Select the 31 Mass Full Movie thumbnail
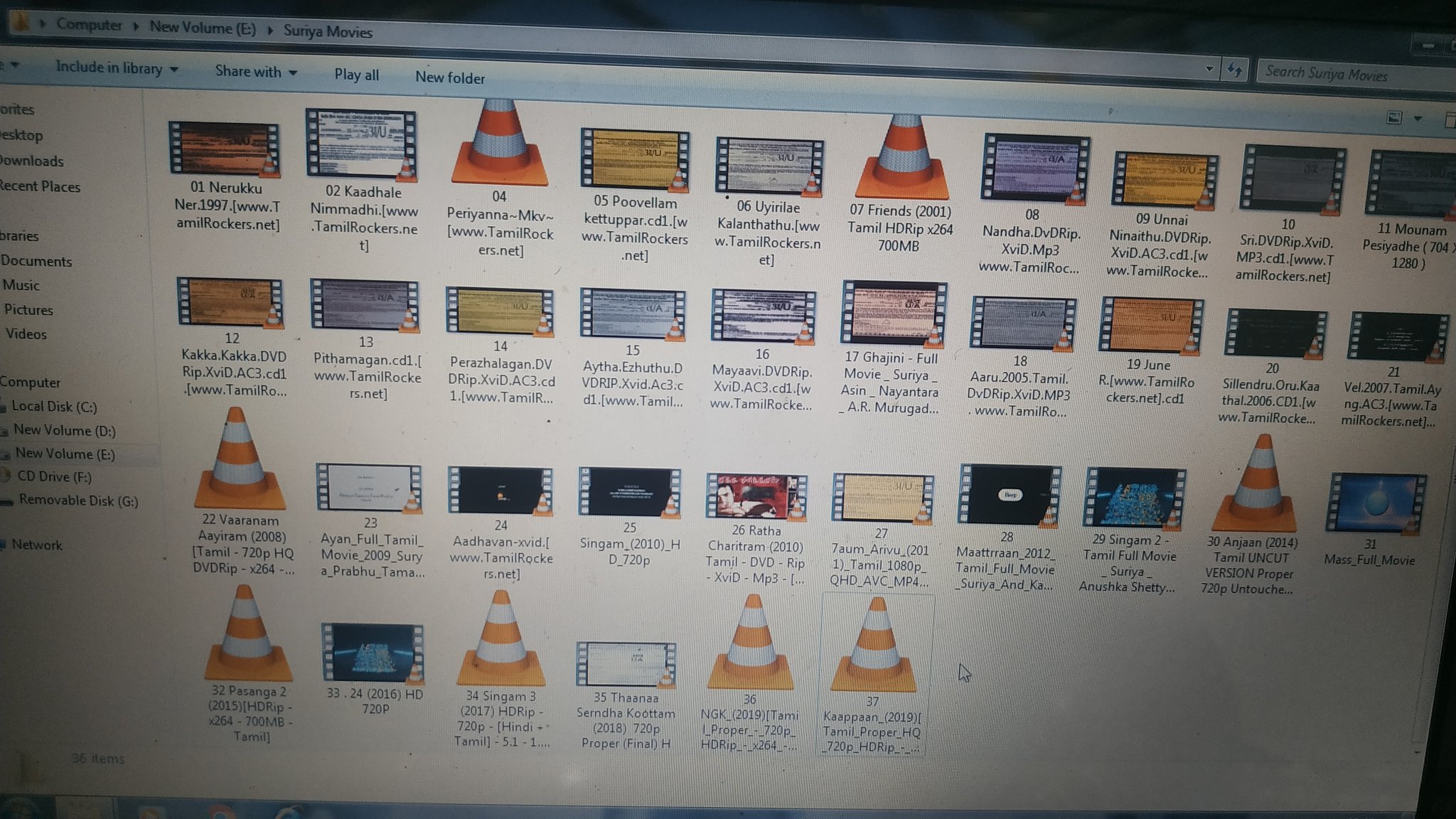 tap(1377, 505)
